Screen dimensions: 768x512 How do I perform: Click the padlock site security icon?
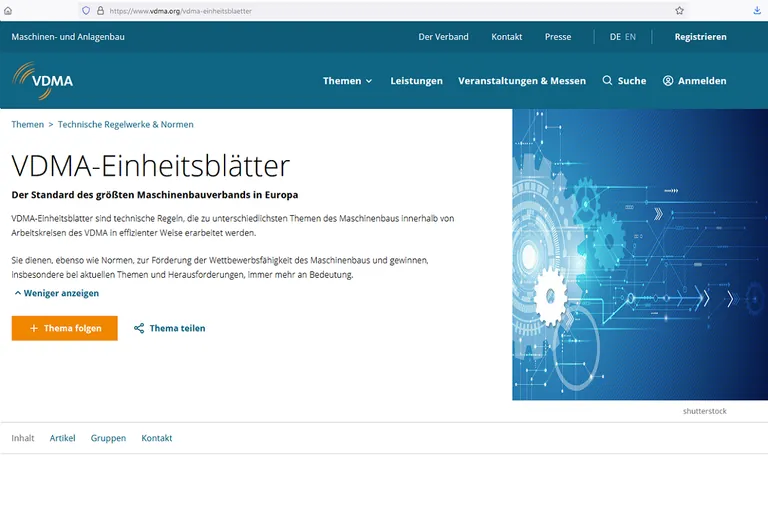click(100, 10)
